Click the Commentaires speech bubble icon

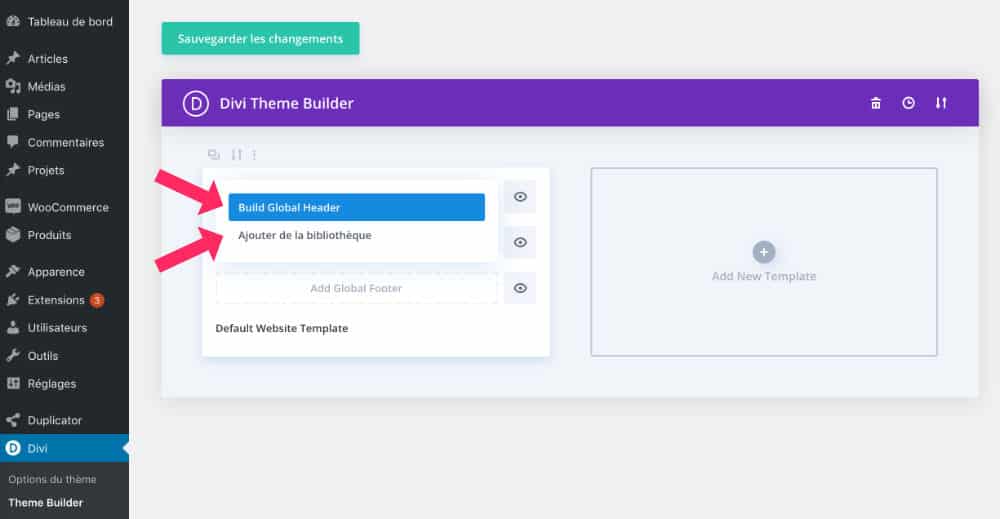coord(13,142)
